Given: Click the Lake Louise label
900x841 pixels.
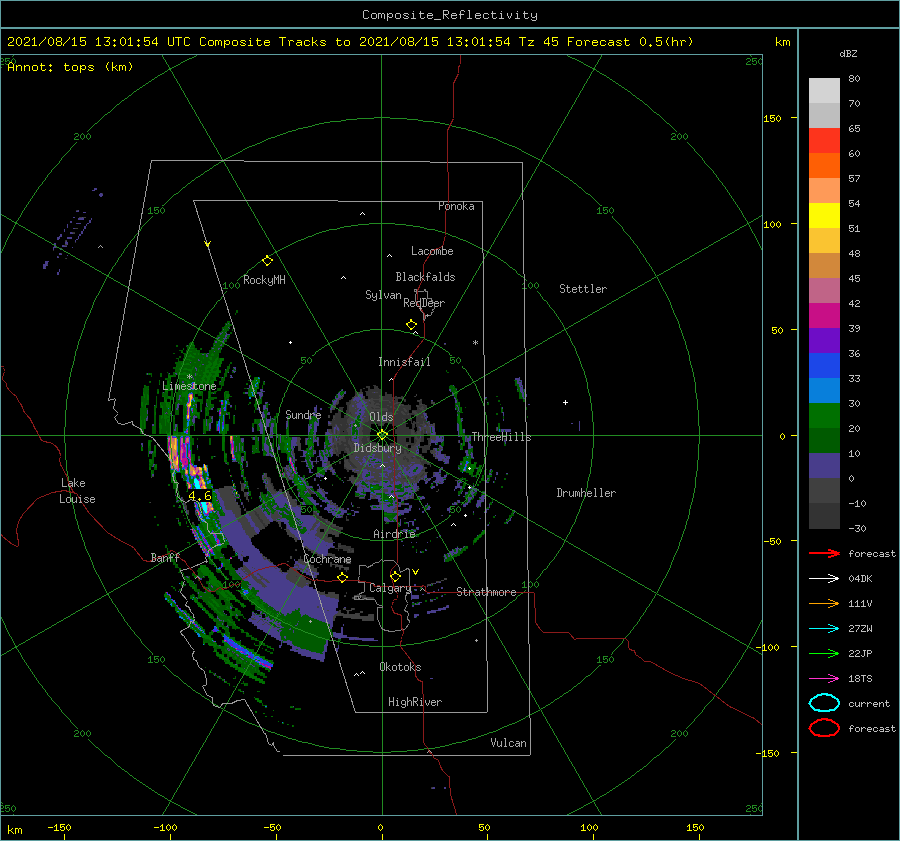Looking at the screenshot, I should 77,491.
